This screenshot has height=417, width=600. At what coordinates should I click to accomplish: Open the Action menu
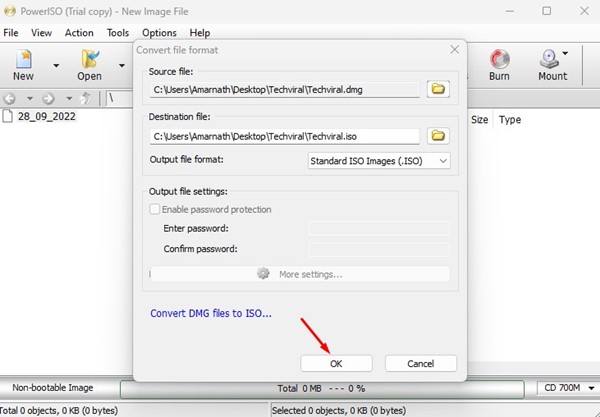[x=79, y=33]
